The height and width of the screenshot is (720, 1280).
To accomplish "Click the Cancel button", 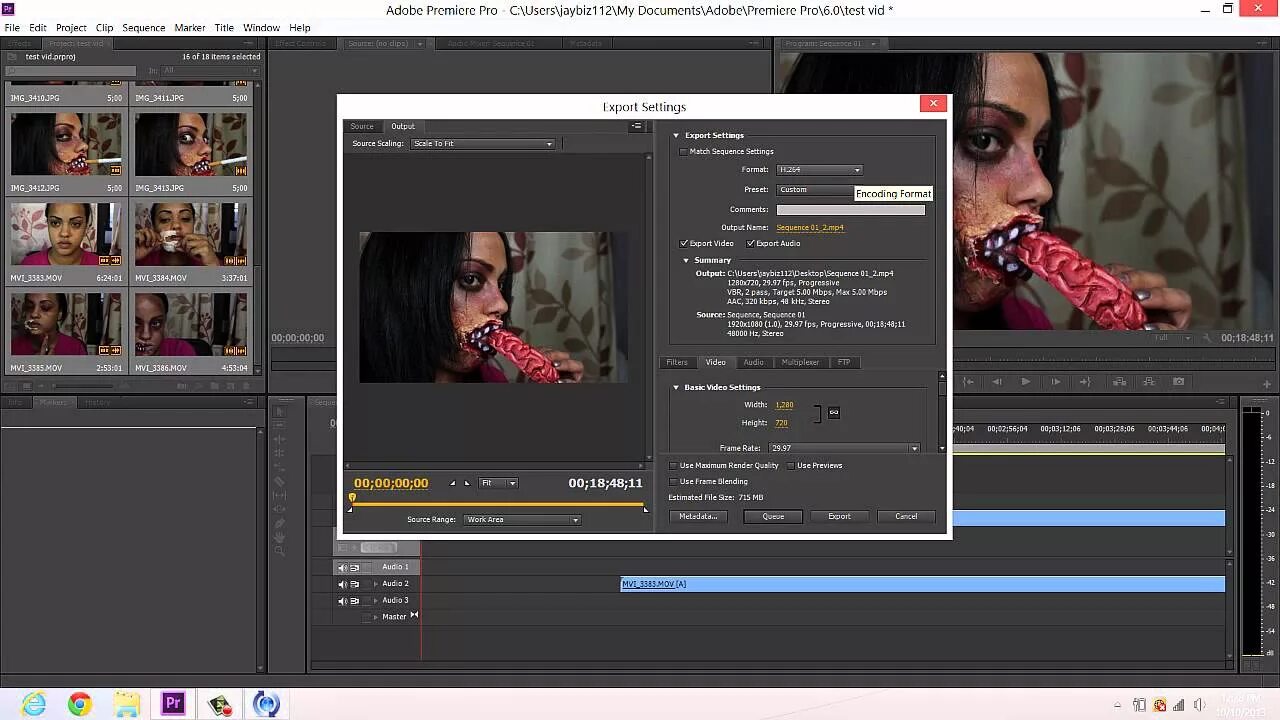I will (x=906, y=517).
